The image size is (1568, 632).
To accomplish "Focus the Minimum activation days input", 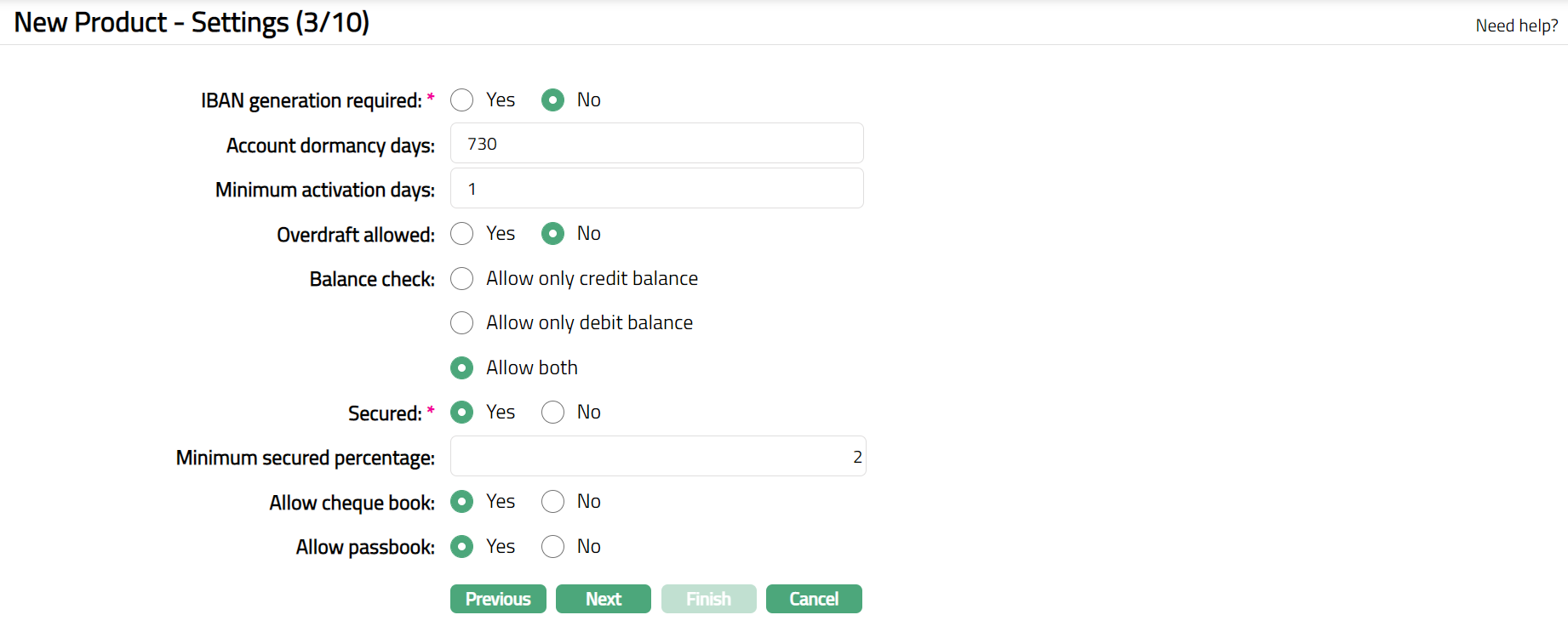I will point(656,189).
